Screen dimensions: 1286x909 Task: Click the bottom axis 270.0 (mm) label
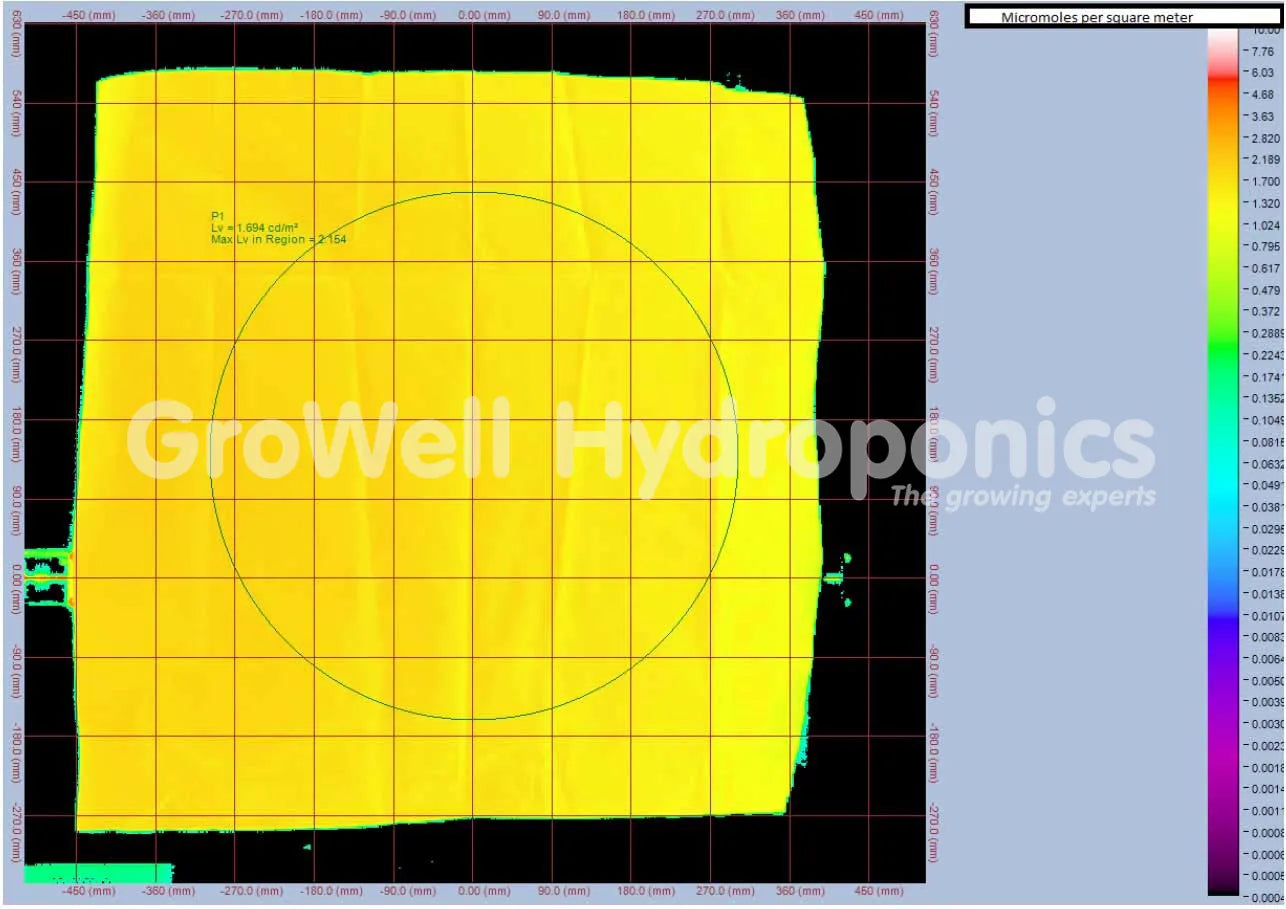[724, 890]
